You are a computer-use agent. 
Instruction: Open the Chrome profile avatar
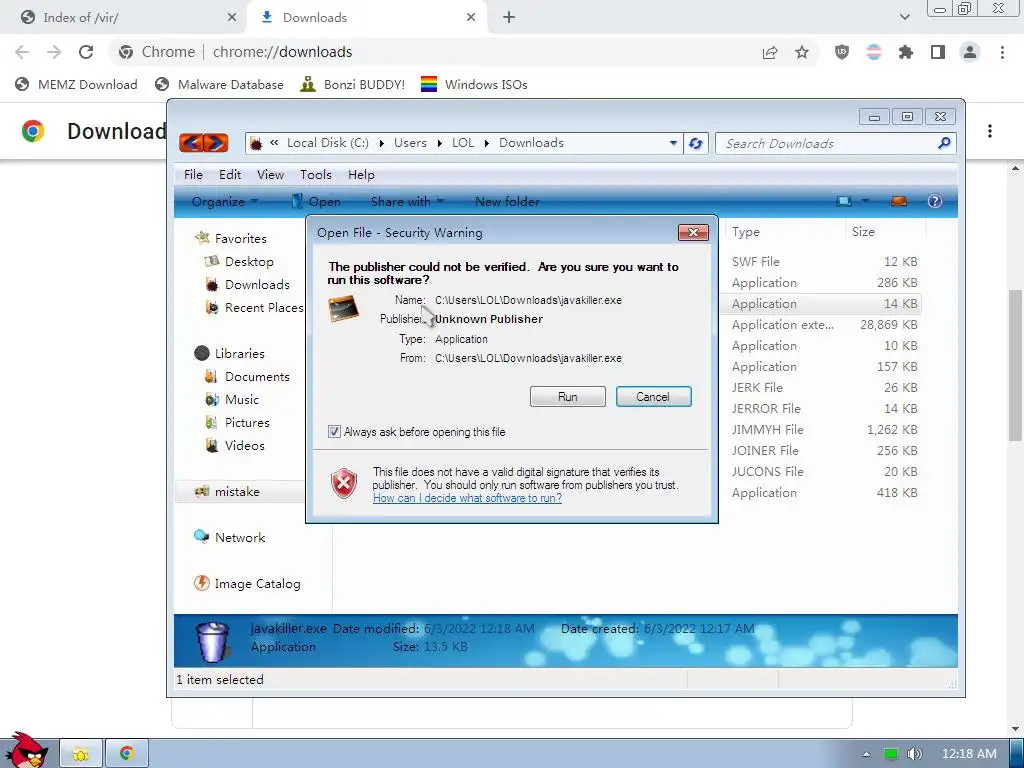point(970,52)
